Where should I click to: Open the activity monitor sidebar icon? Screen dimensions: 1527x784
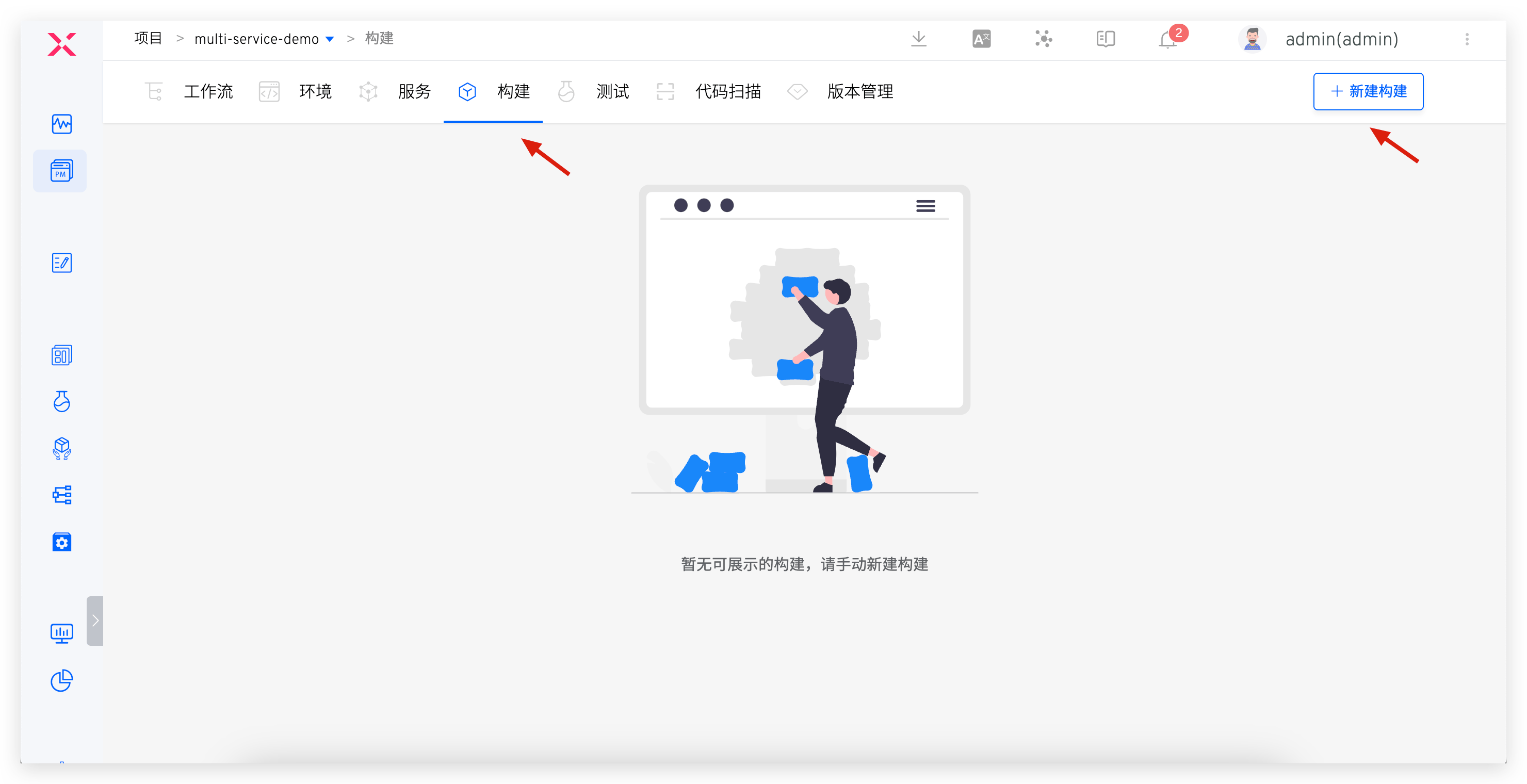(62, 124)
